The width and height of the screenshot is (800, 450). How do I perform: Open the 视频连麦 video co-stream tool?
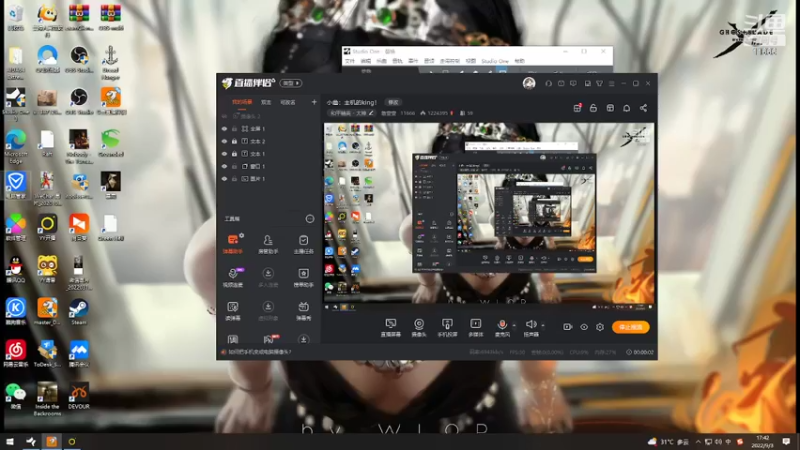[x=233, y=277]
